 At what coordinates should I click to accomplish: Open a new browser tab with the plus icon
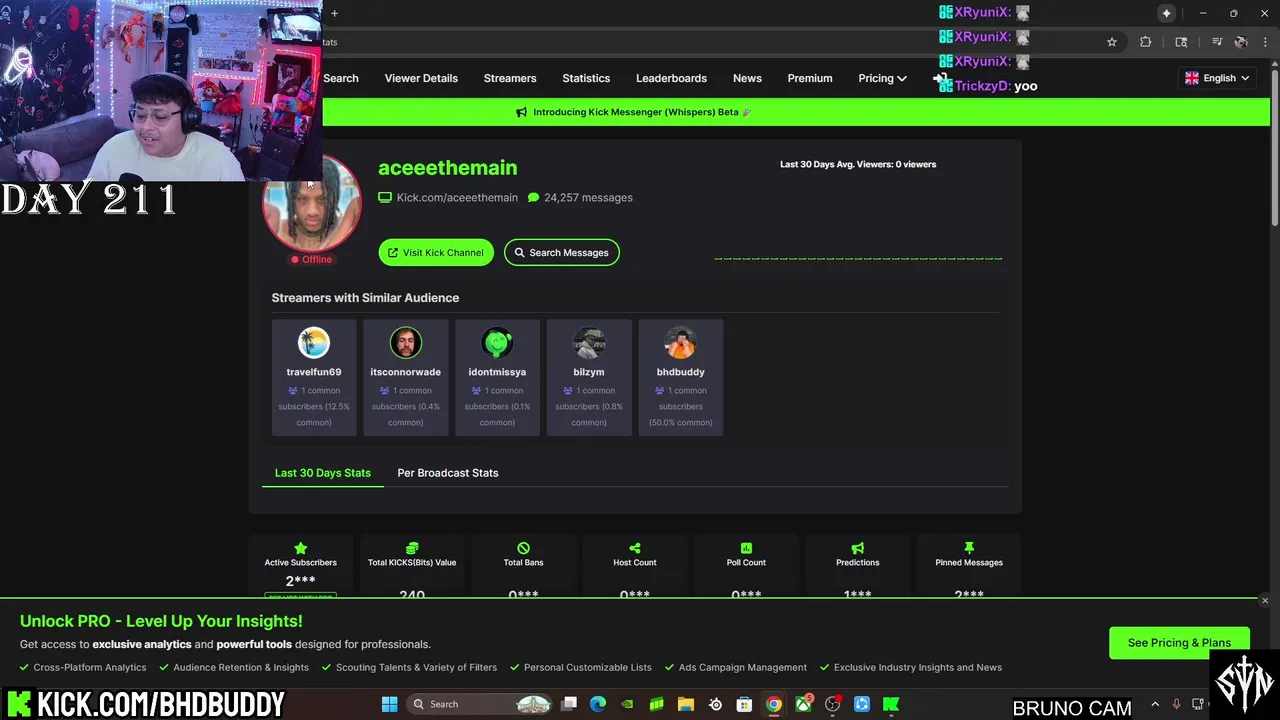point(335,13)
